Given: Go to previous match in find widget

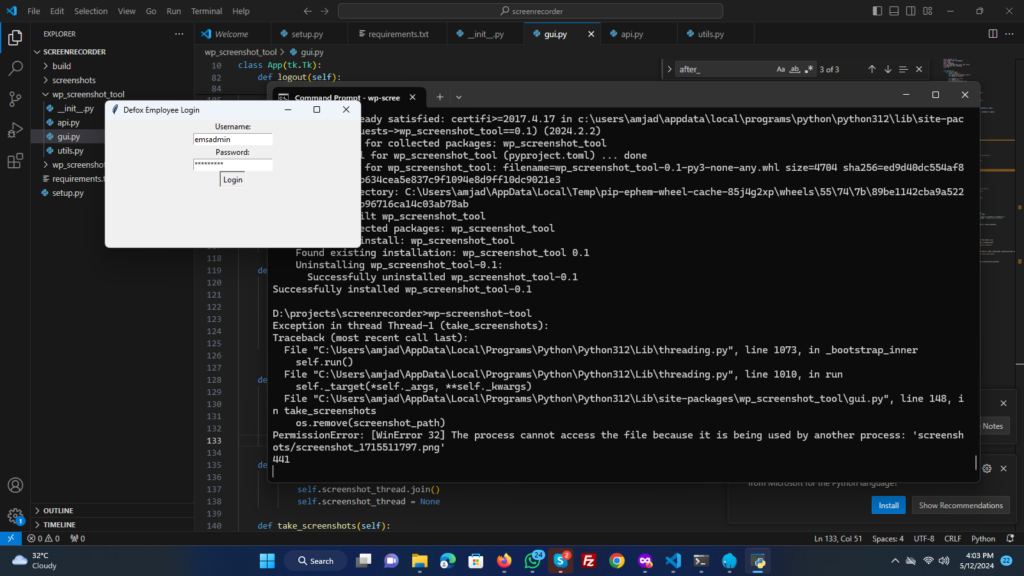Looking at the screenshot, I should click(x=871, y=69).
